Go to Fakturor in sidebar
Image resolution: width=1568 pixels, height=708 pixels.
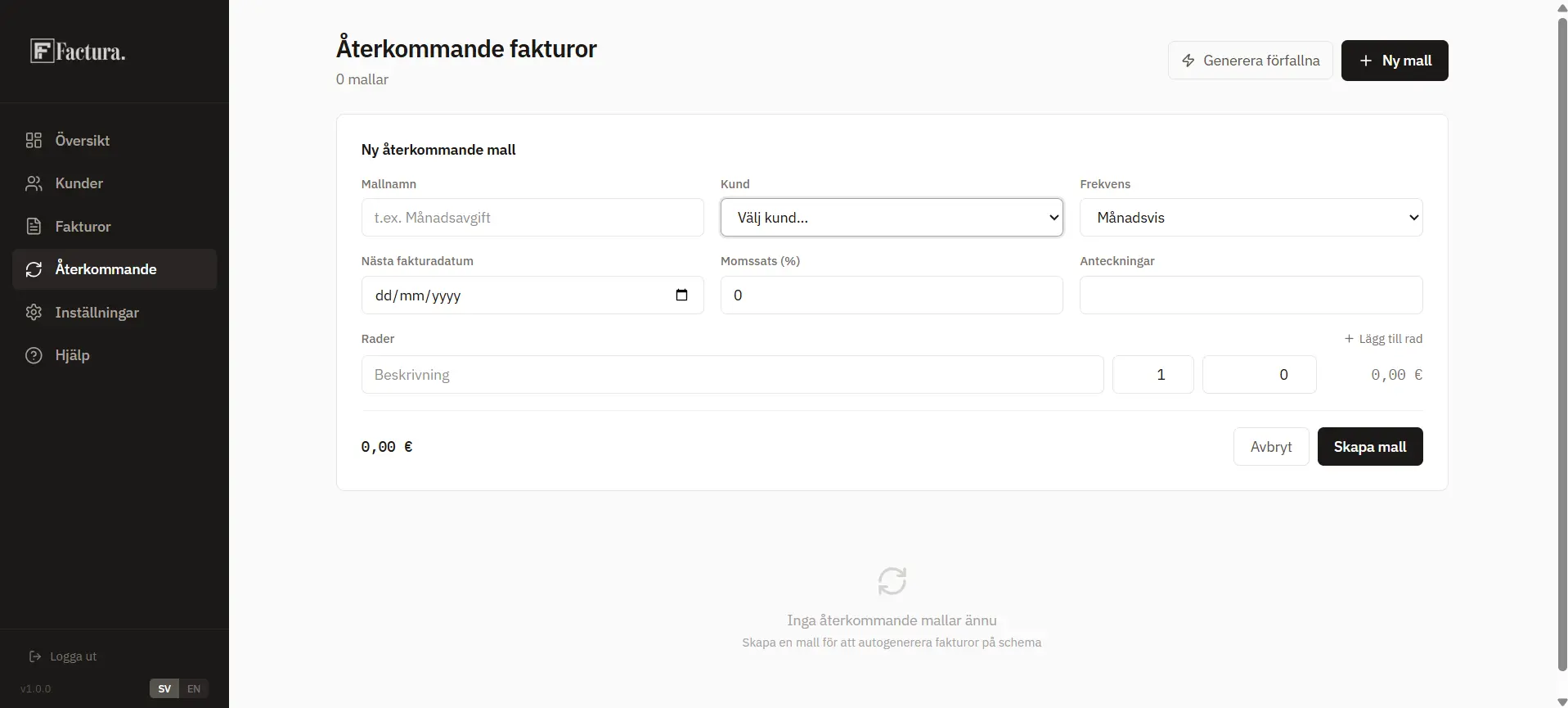click(x=83, y=227)
